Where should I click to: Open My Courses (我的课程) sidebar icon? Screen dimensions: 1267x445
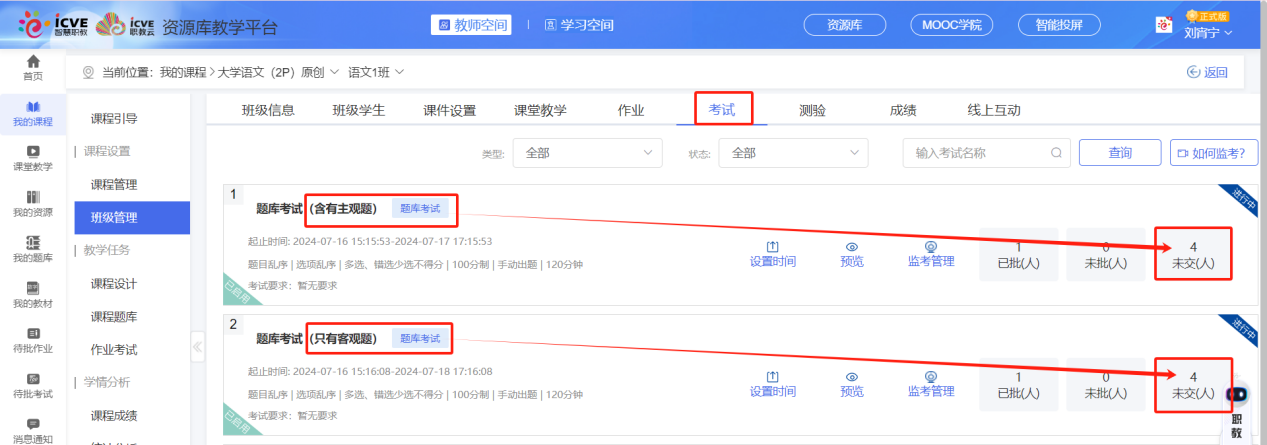[x=33, y=108]
